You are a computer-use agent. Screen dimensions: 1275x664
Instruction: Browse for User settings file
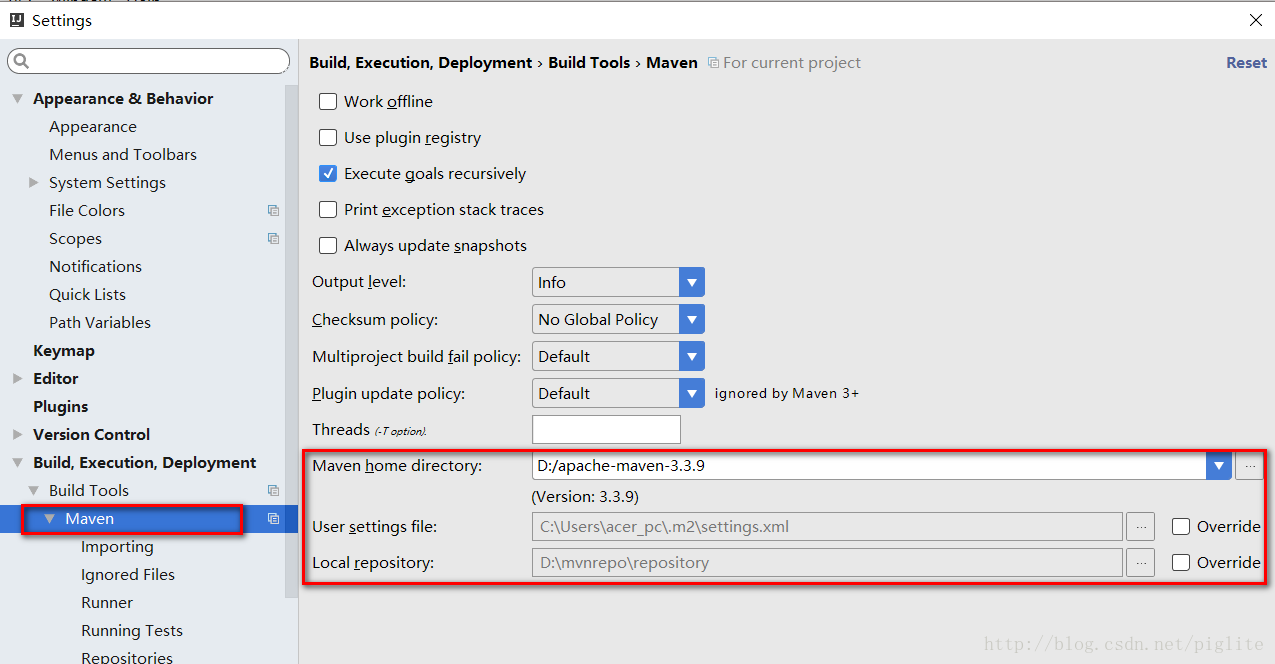pos(1140,526)
